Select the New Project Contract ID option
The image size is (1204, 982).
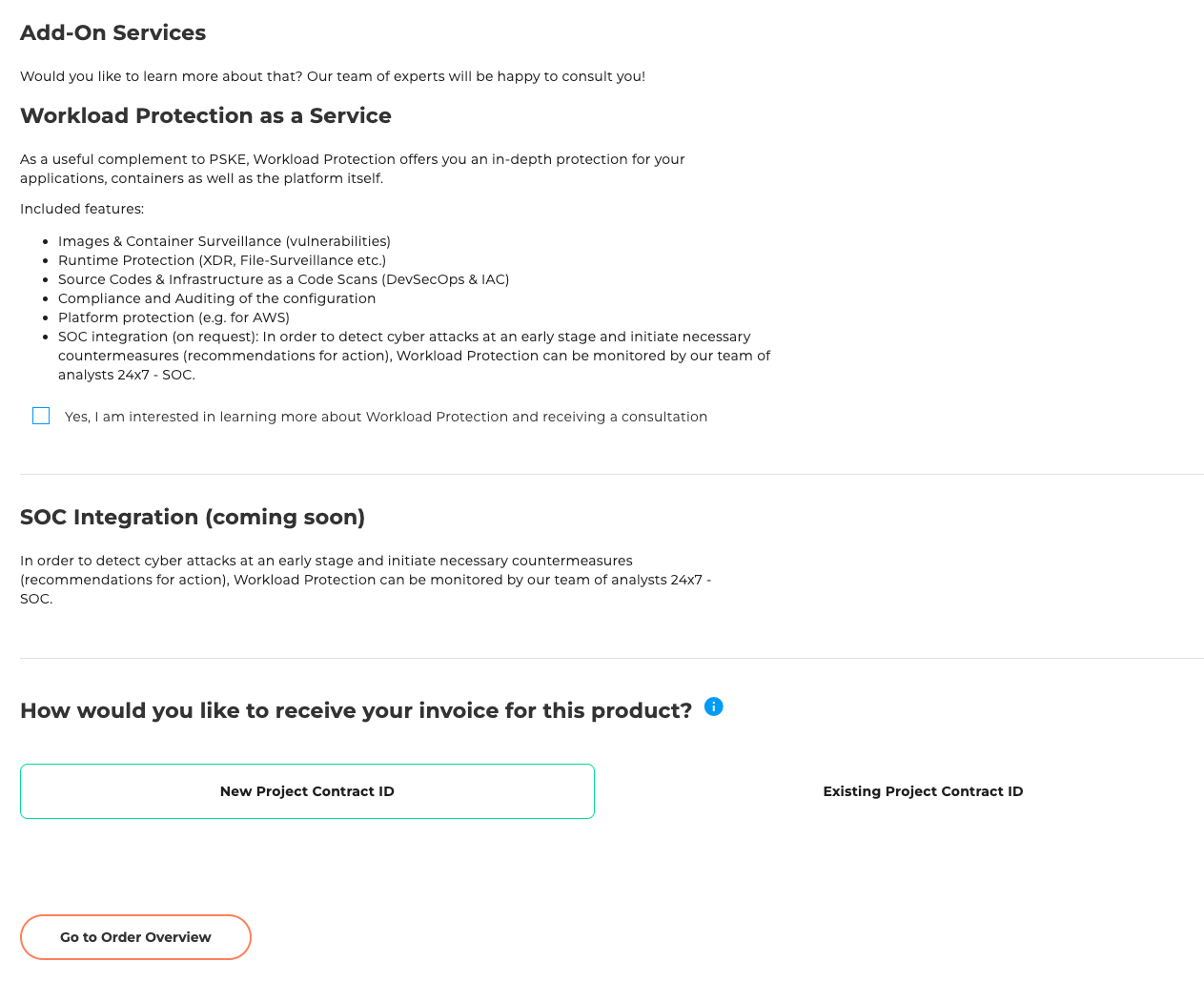click(x=307, y=791)
